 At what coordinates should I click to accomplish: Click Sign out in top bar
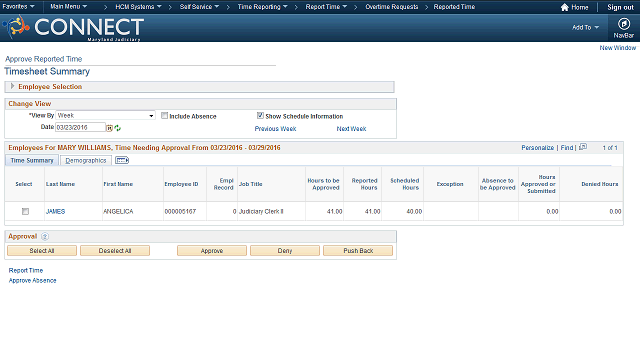pos(620,7)
